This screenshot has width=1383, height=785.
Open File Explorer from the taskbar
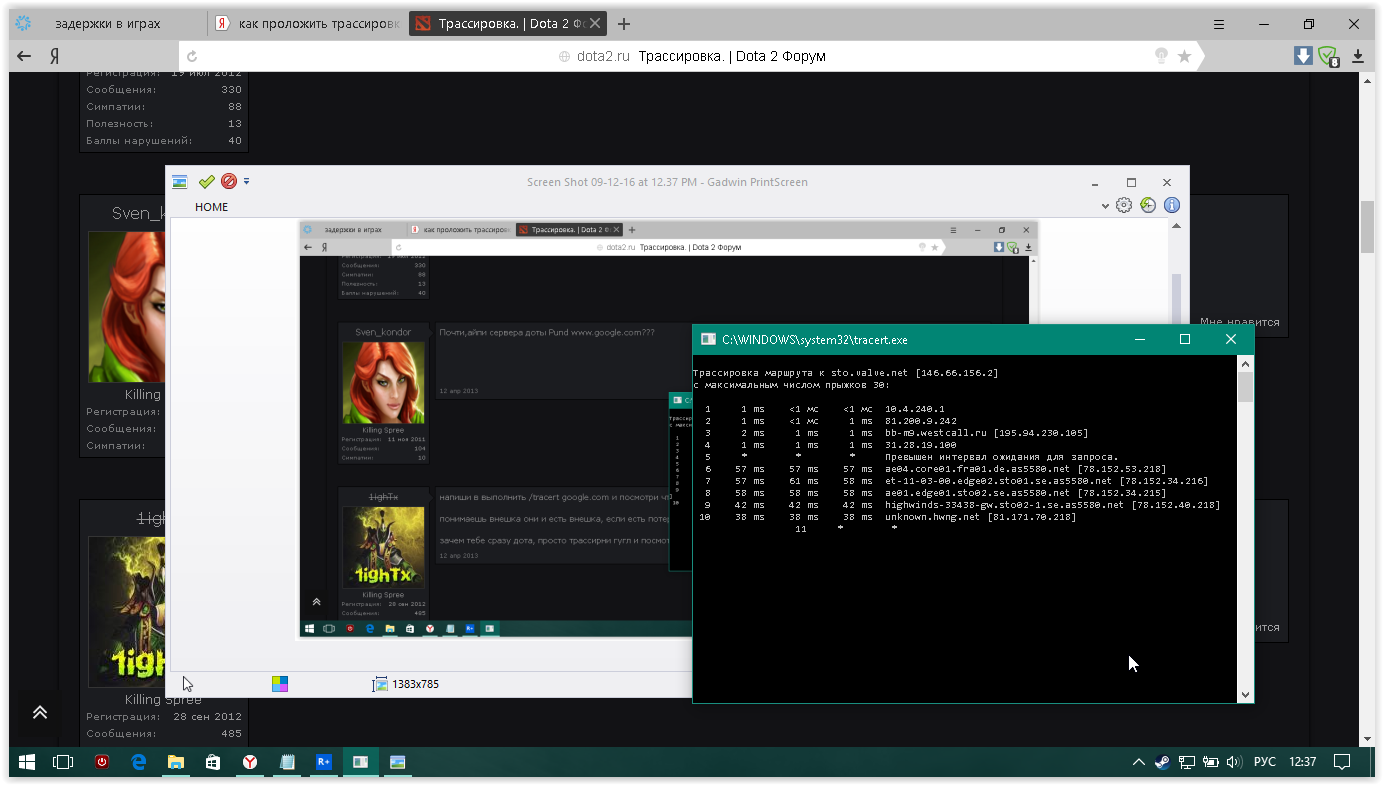[x=176, y=762]
